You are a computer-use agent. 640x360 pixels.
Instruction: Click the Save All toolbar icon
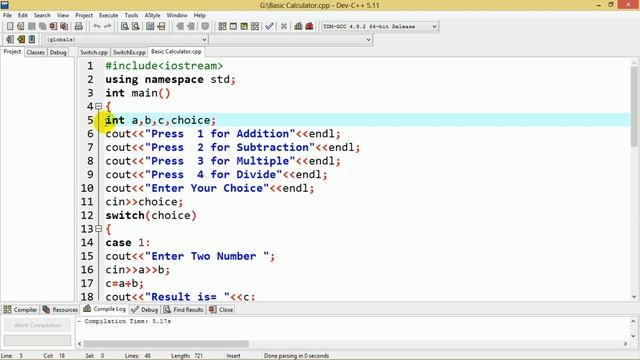click(x=42, y=26)
